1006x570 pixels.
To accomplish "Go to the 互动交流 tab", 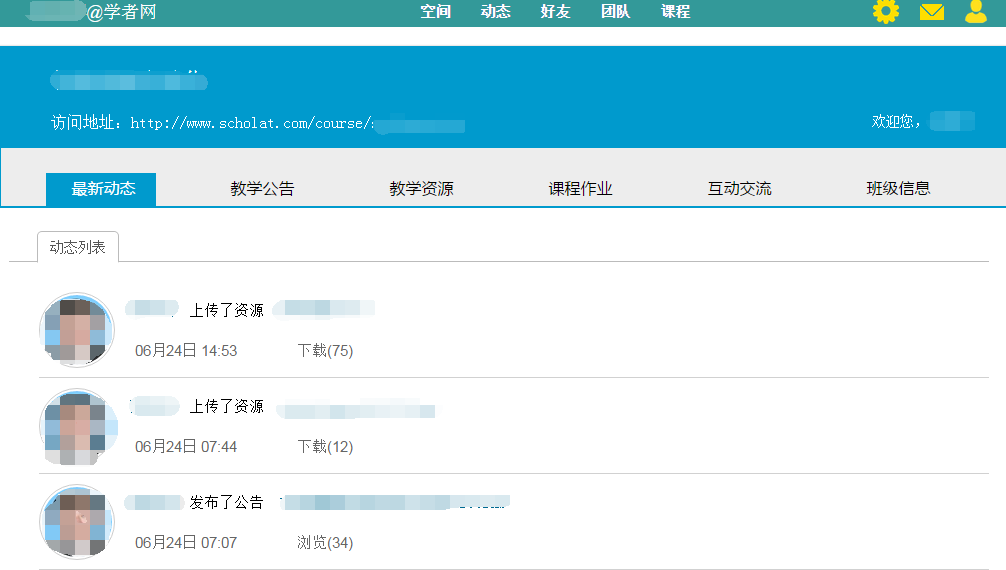I will [739, 188].
